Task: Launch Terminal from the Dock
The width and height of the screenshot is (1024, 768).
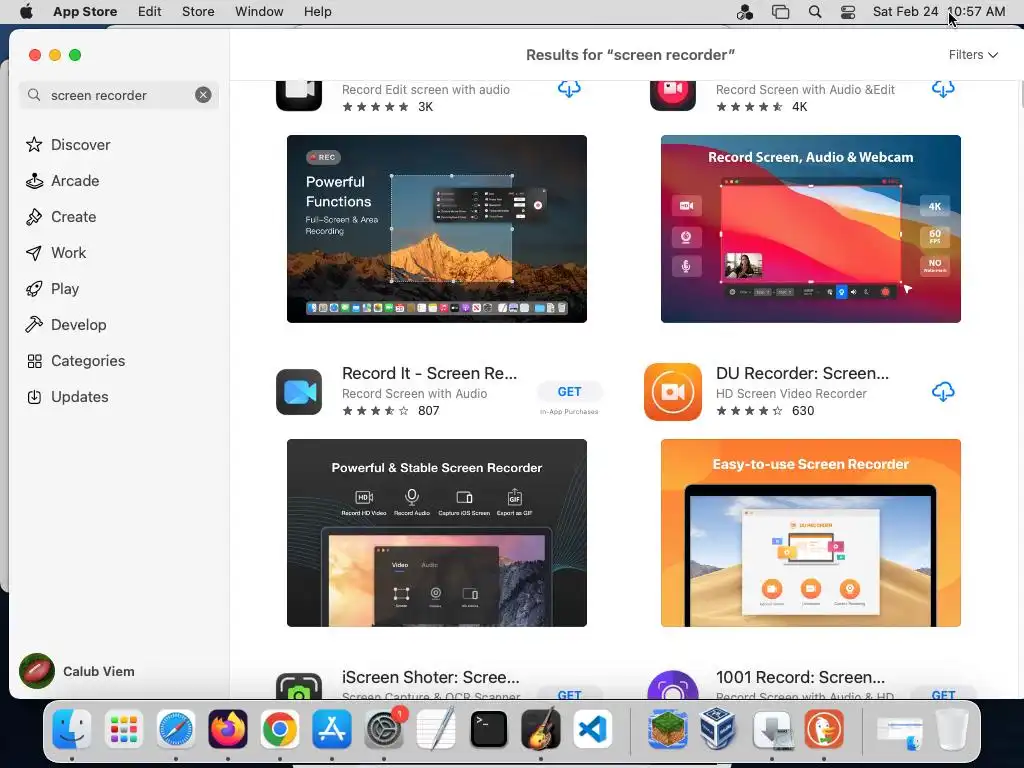Action: (488, 729)
